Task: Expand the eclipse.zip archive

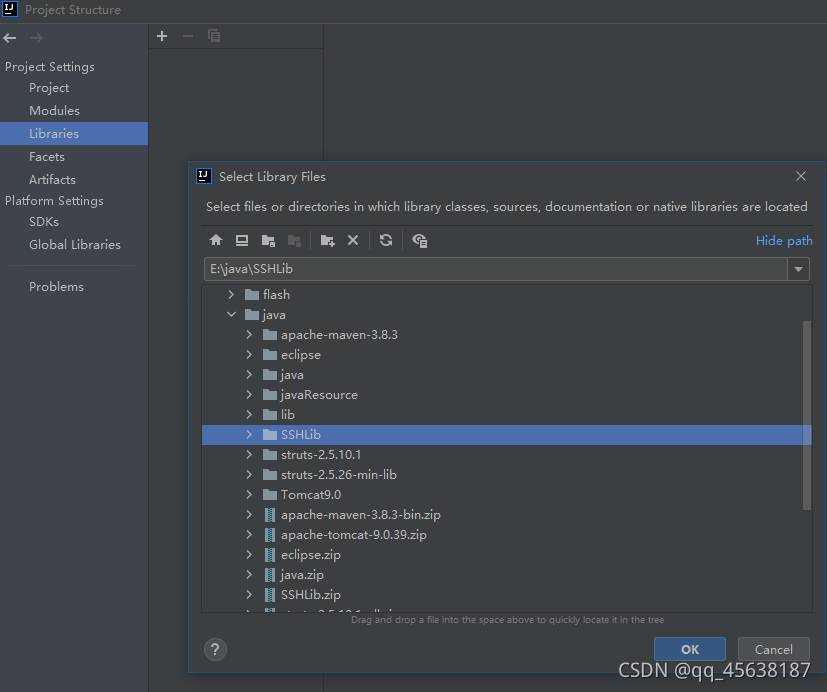Action: 249,555
